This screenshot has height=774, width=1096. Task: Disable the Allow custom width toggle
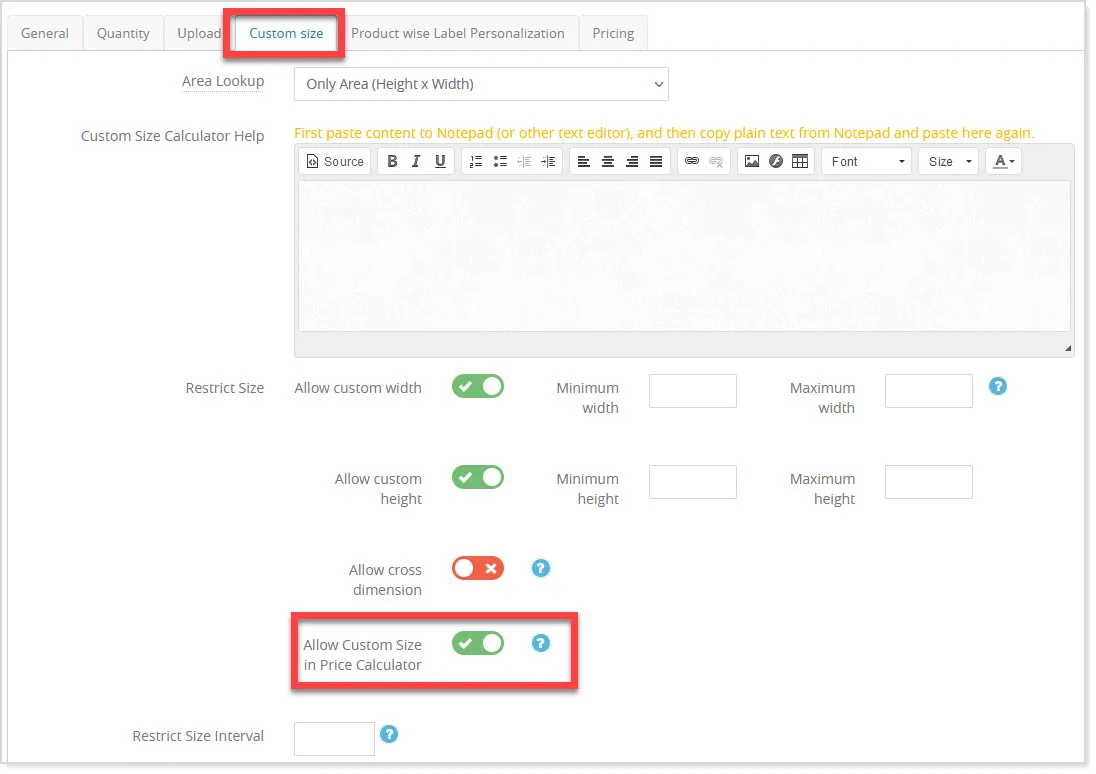[478, 386]
